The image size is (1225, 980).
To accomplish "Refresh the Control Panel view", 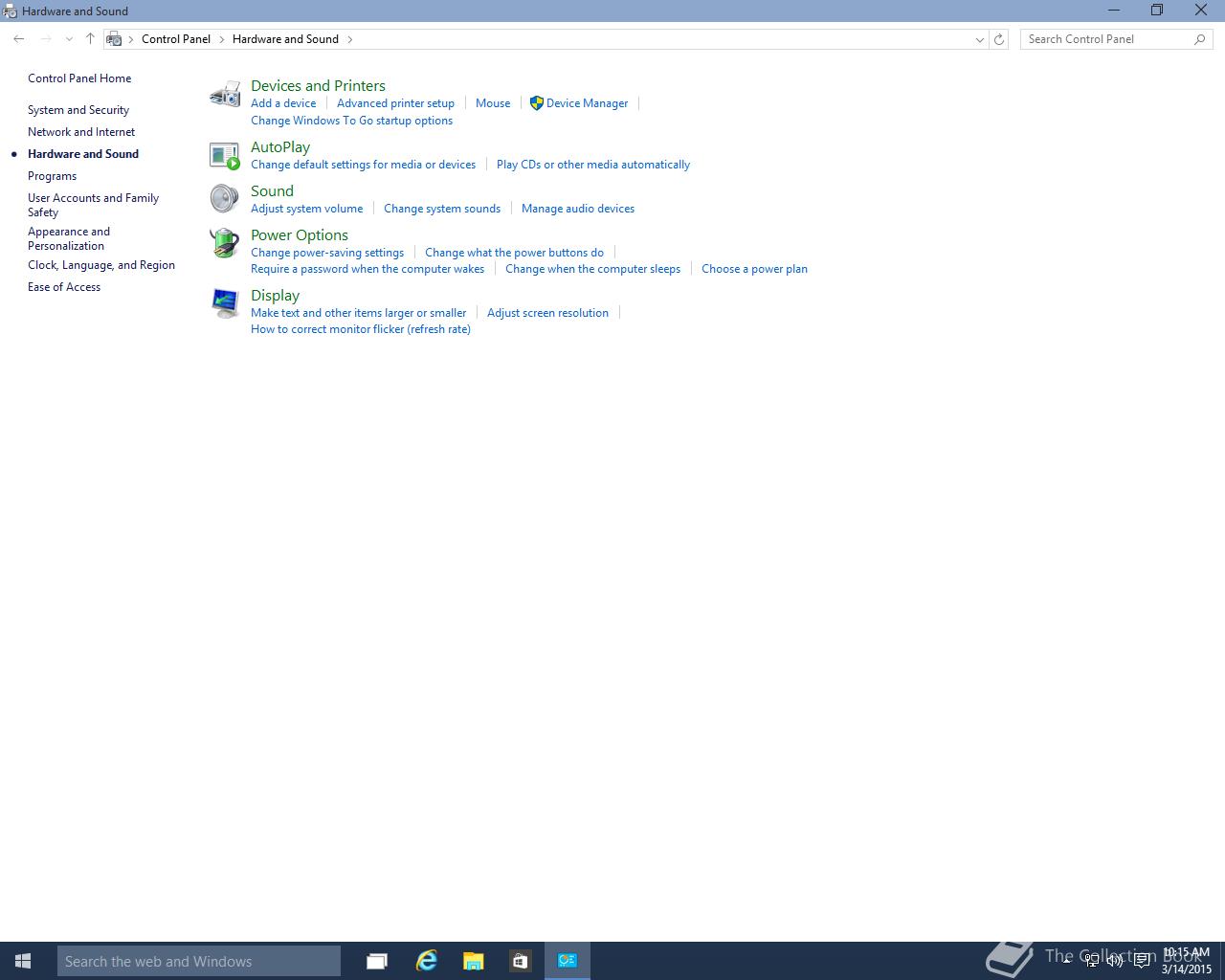I will pyautogui.click(x=999, y=39).
